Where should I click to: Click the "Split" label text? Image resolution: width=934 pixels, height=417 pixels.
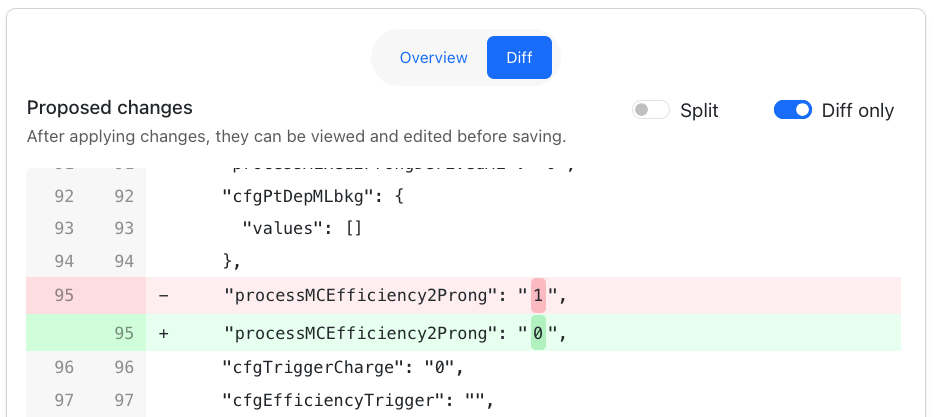(x=699, y=110)
